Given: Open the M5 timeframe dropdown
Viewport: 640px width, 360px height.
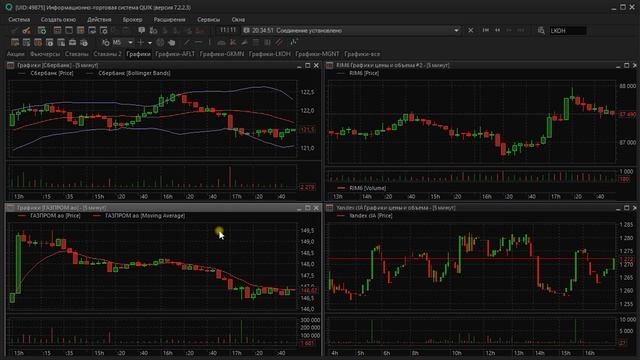Looking at the screenshot, I should pyautogui.click(x=130, y=42).
